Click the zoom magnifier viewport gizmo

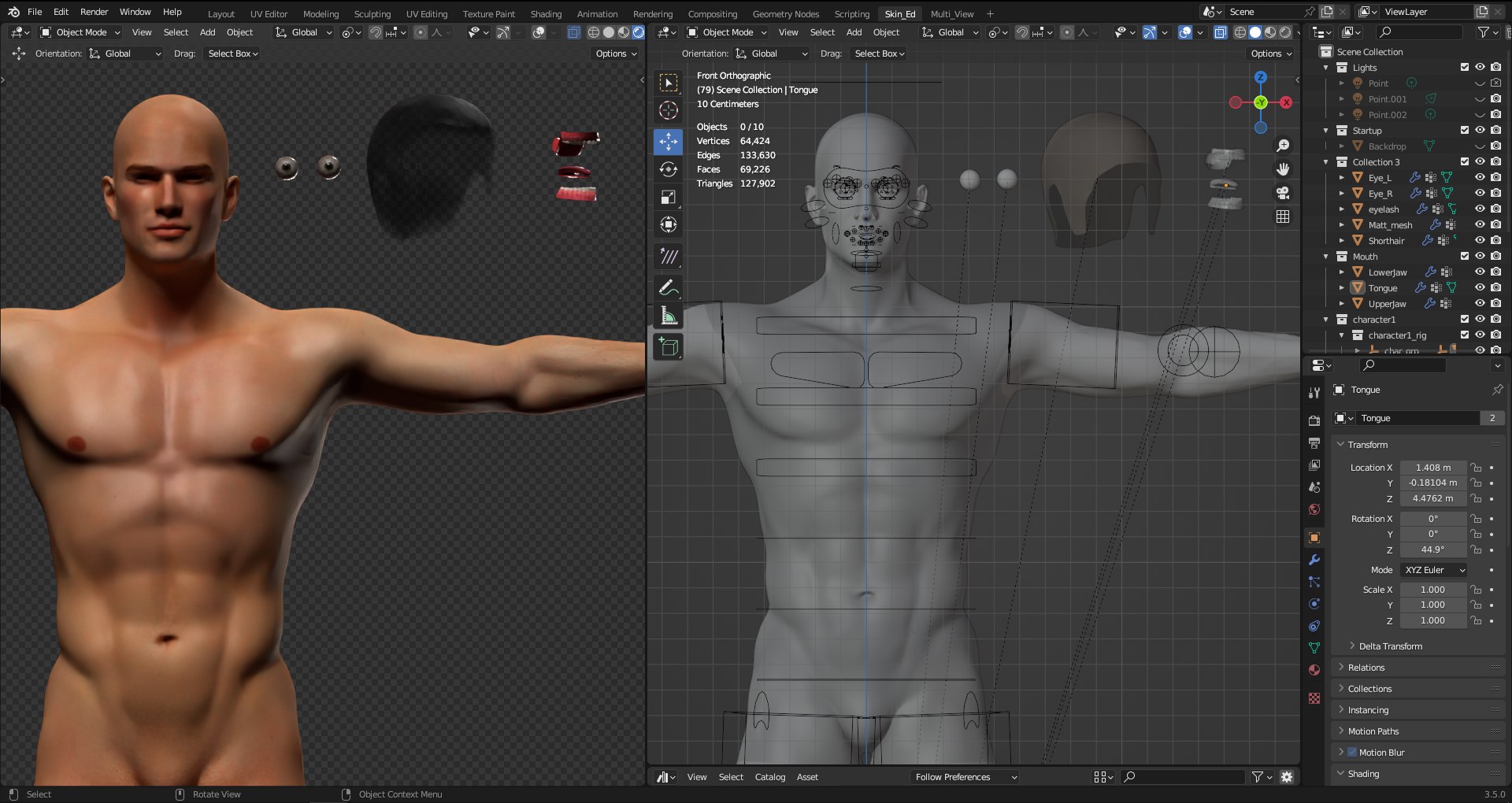click(x=1283, y=146)
